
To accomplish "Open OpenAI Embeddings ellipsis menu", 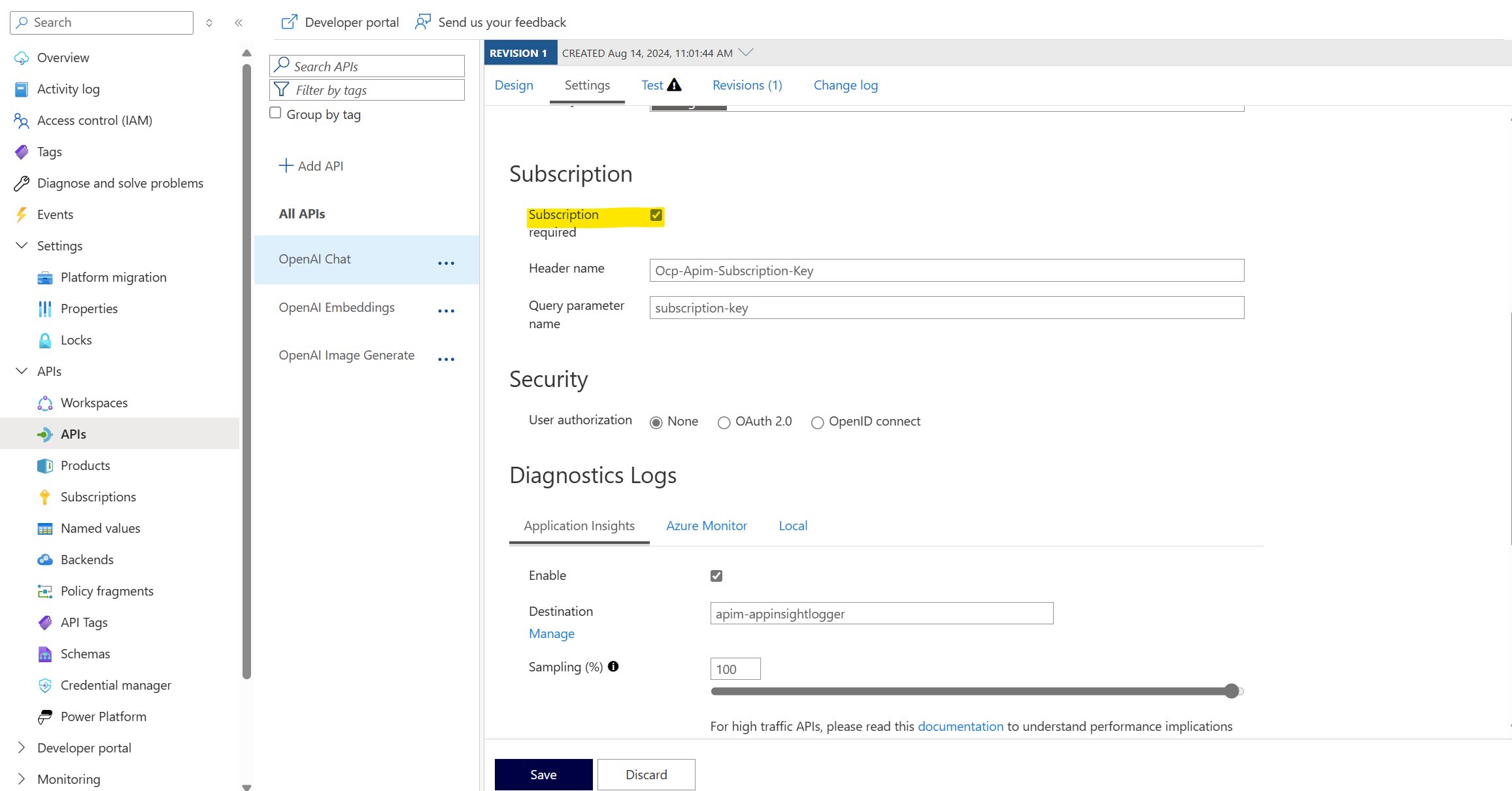I will click(446, 311).
